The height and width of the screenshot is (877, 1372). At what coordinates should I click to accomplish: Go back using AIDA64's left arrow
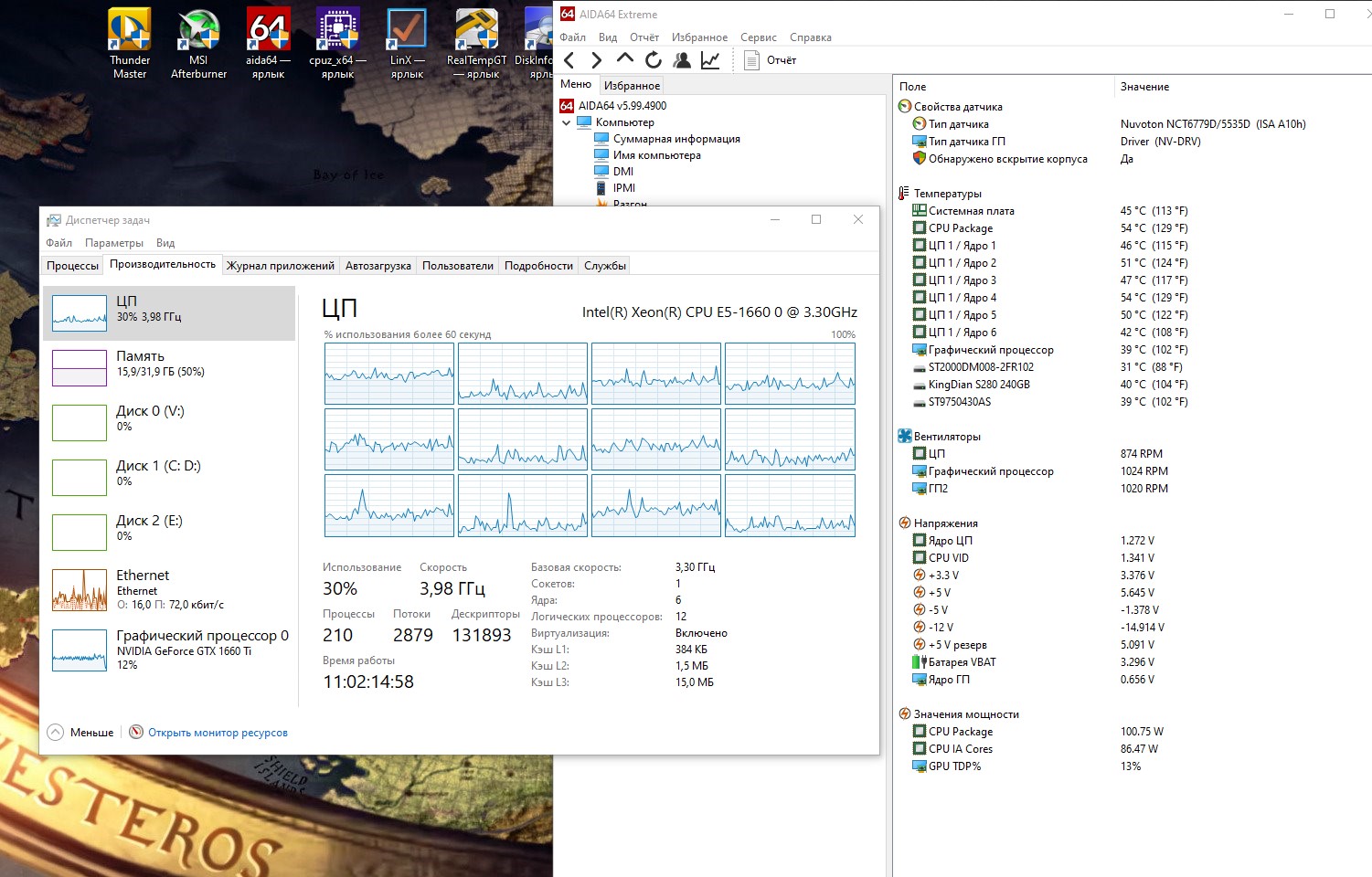click(569, 60)
